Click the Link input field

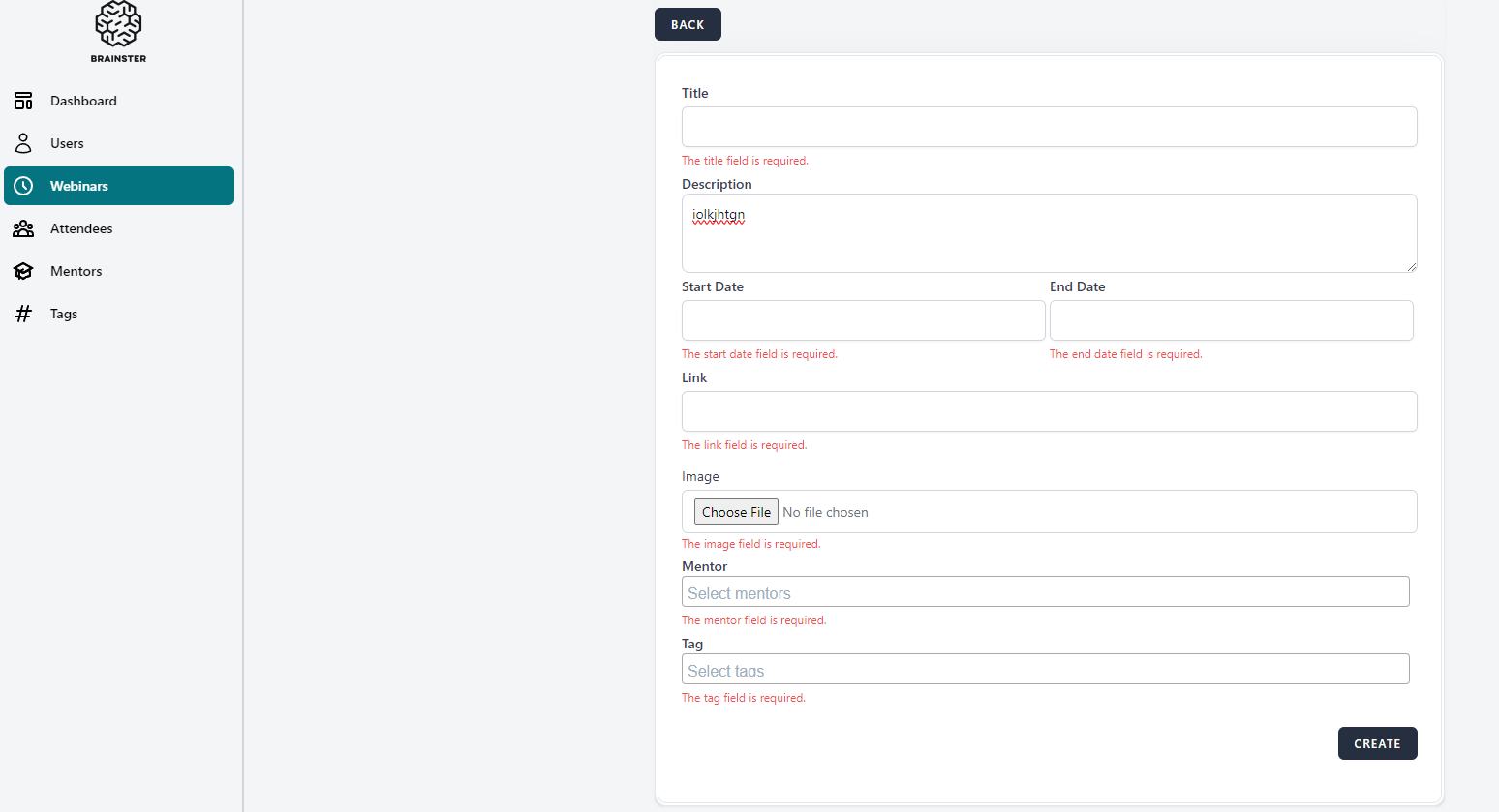[1049, 411]
